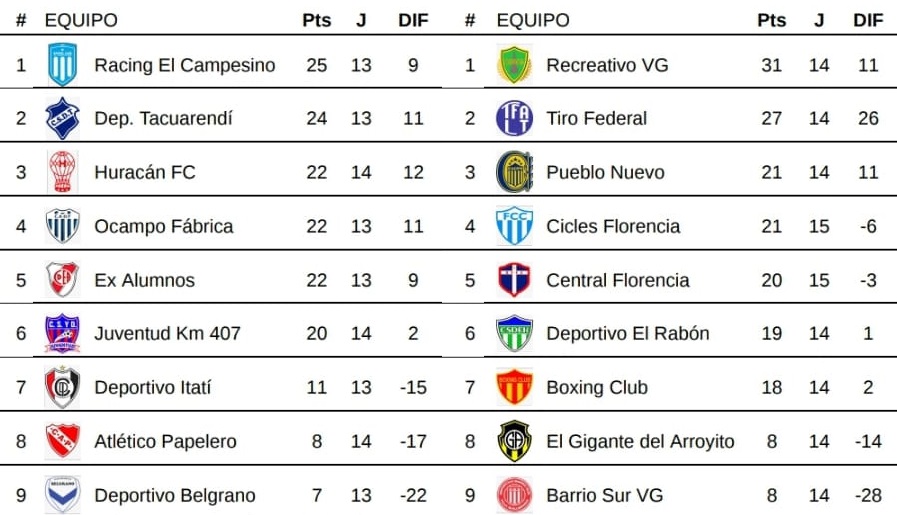Click the El Gigante del Arroyito badge

click(x=515, y=441)
